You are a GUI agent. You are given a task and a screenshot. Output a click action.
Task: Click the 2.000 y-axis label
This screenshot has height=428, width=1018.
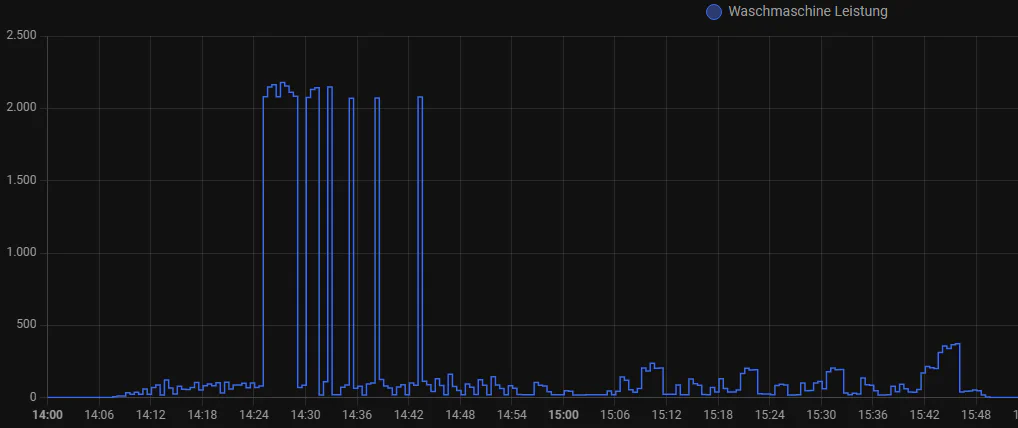21,108
